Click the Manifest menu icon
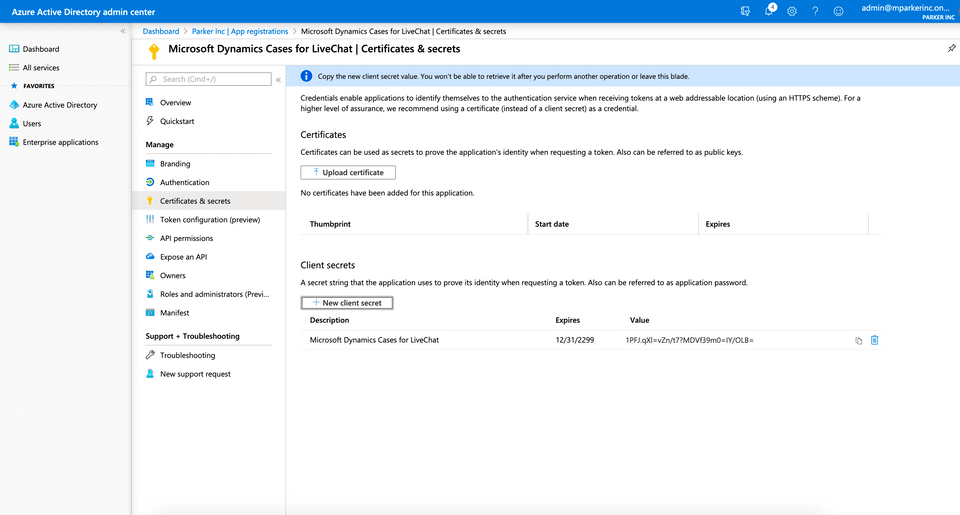The image size is (960, 515). click(150, 313)
